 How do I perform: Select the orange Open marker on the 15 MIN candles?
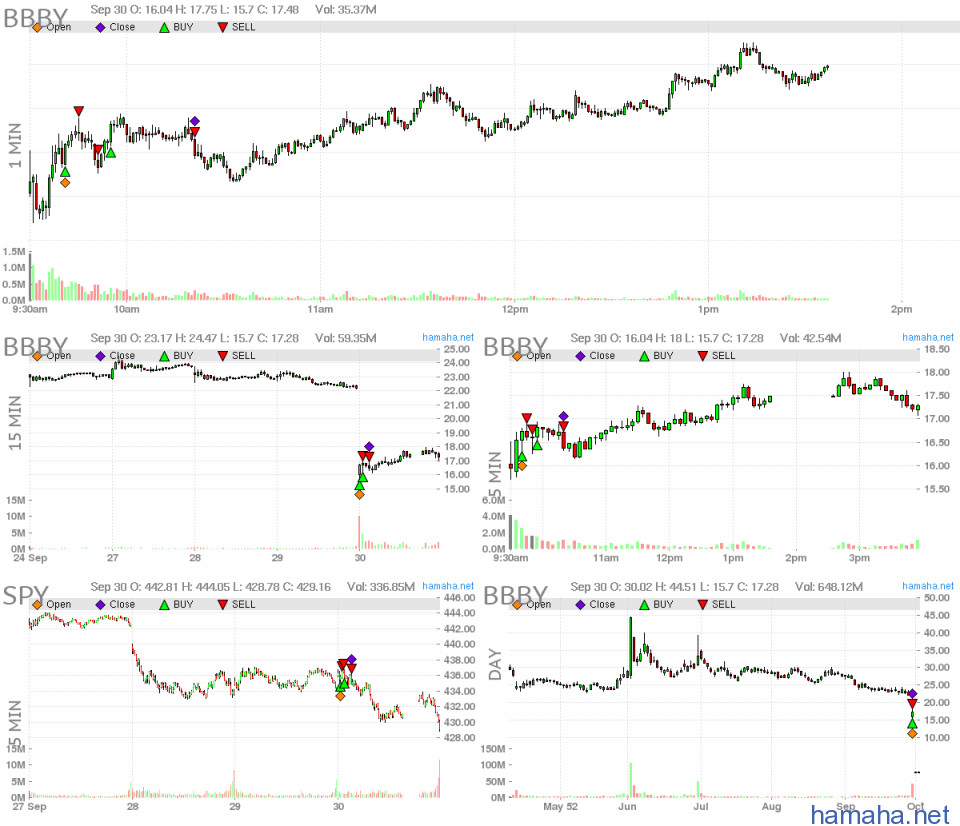(359, 494)
